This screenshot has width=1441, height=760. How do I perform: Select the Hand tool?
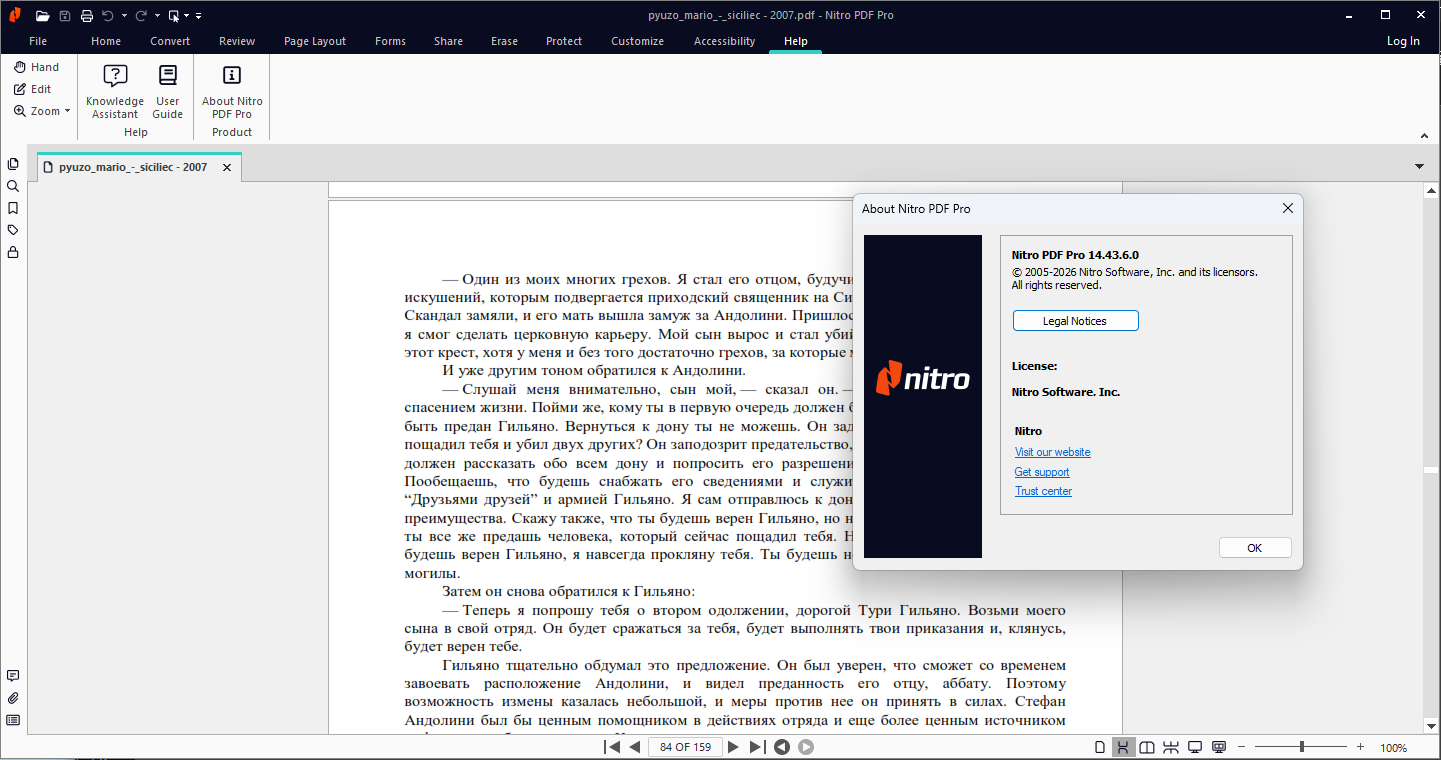pyautogui.click(x=36, y=67)
